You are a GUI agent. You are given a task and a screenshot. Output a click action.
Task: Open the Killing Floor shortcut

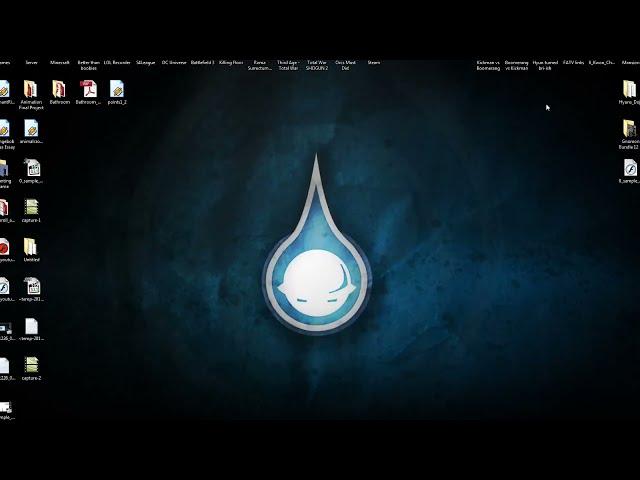(x=231, y=62)
